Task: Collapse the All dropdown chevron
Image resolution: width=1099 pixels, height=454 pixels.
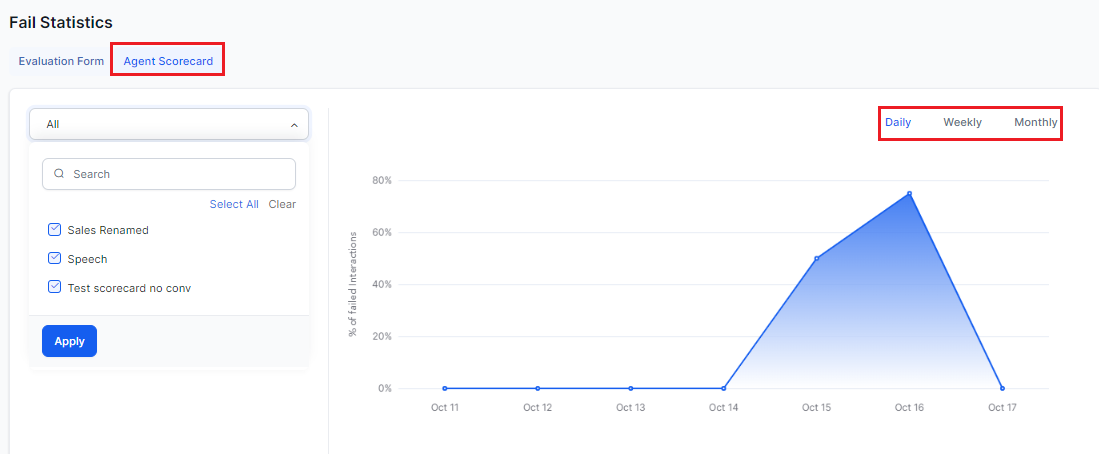Action: (x=294, y=125)
